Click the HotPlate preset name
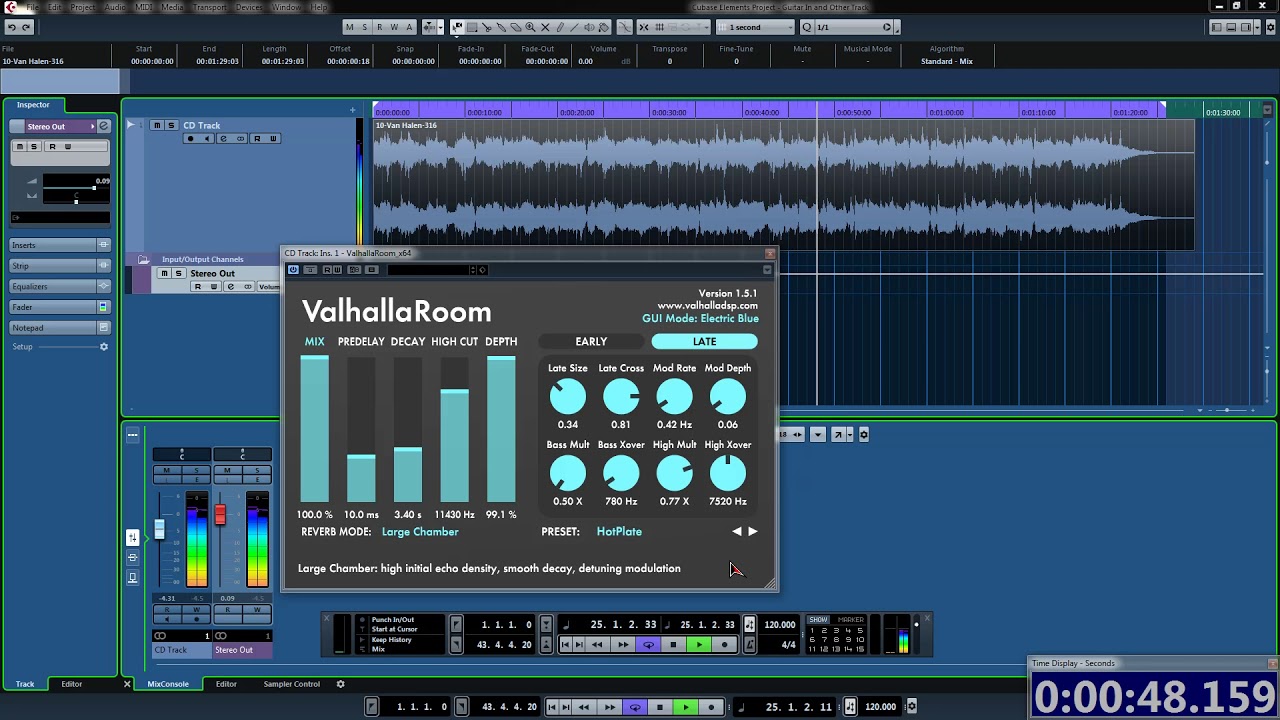Screen dimensions: 1280x720 619,532
